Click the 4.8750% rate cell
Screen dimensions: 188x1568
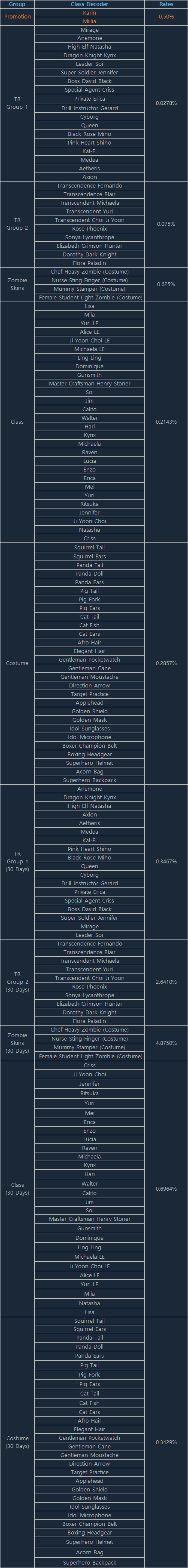(166, 1043)
